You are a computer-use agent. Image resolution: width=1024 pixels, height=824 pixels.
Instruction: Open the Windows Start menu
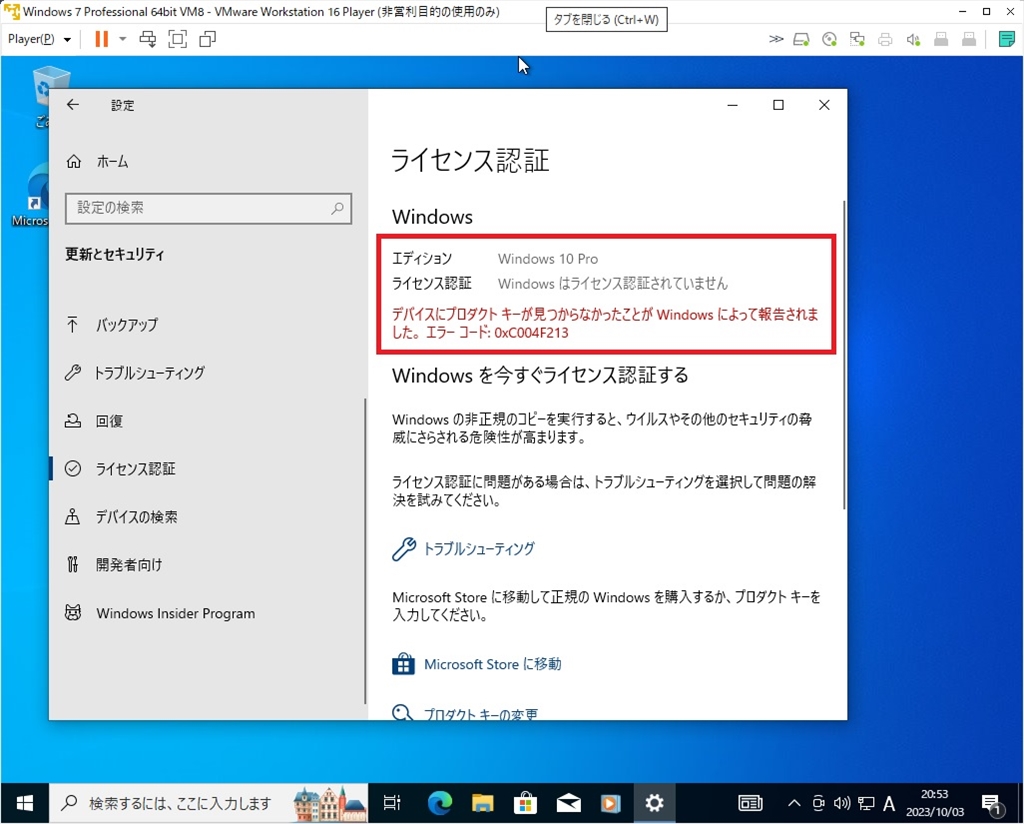pyautogui.click(x=25, y=803)
